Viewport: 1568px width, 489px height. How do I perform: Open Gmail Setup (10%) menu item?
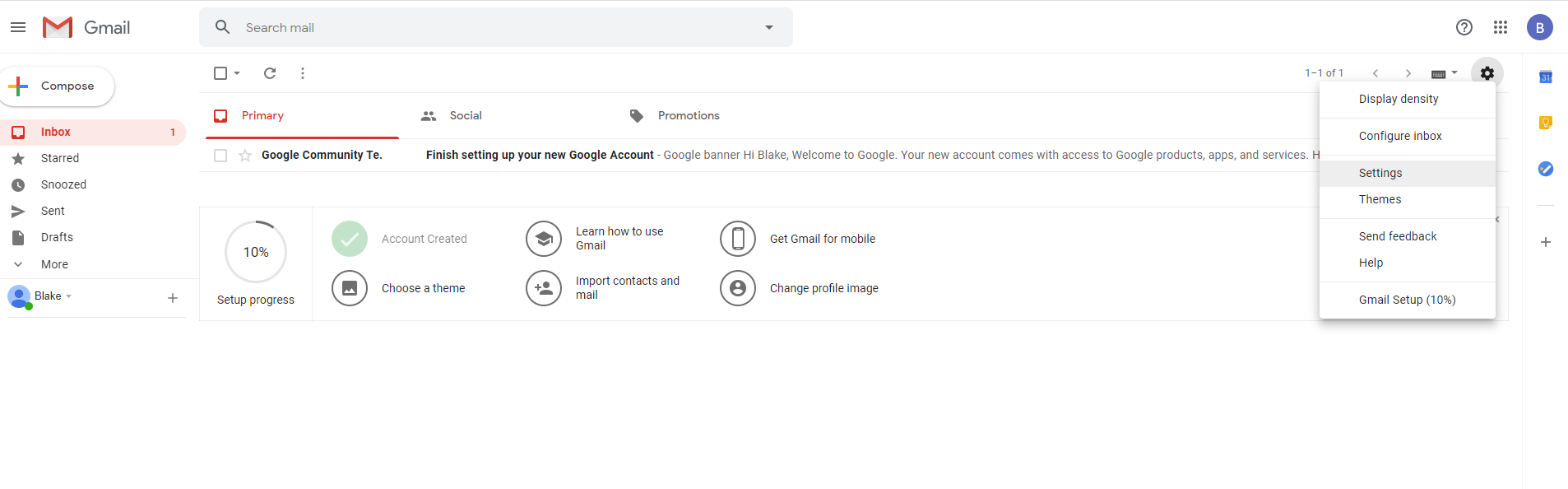coord(1408,300)
